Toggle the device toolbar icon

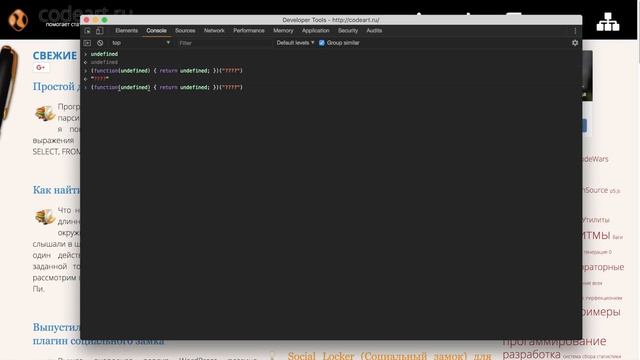[99, 31]
